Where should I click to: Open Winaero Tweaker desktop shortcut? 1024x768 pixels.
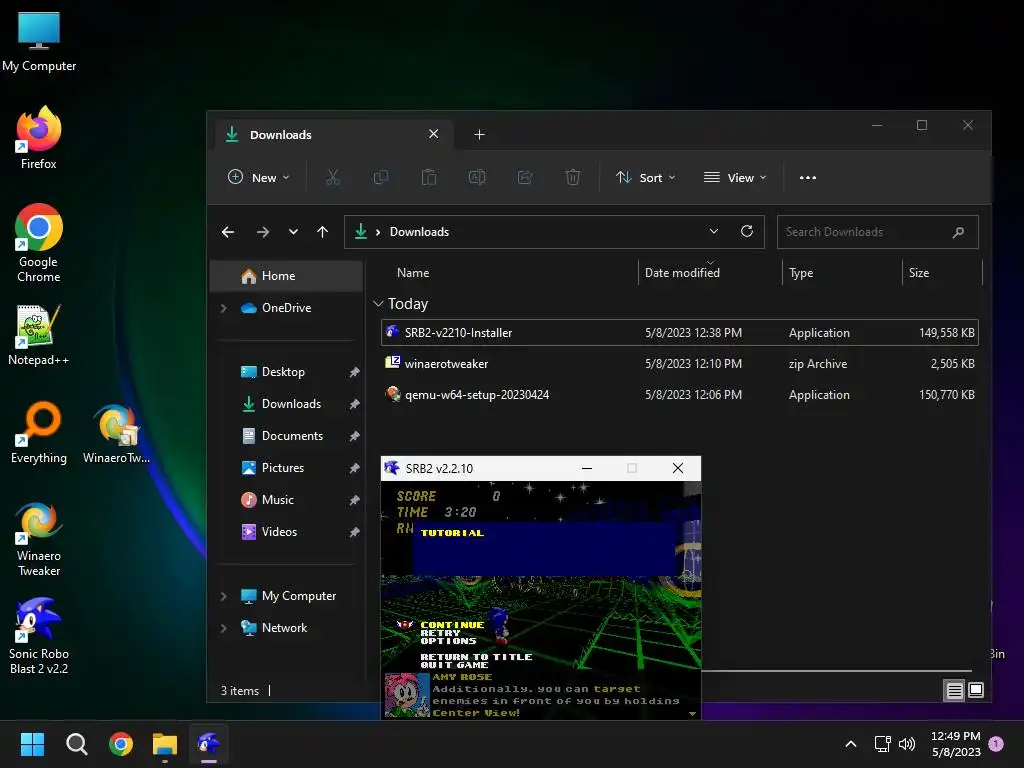pos(39,539)
